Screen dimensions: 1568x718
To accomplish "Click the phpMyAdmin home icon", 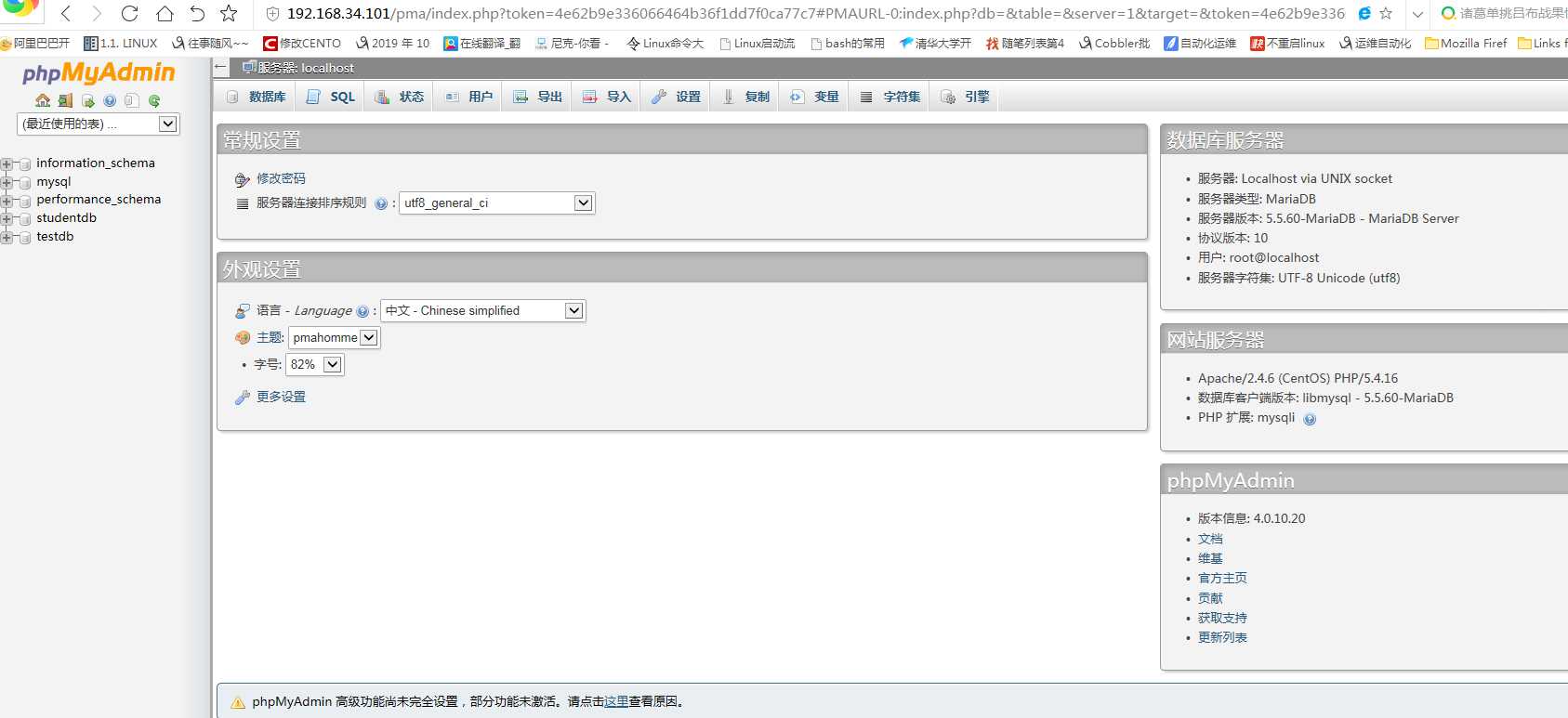I will click(43, 100).
